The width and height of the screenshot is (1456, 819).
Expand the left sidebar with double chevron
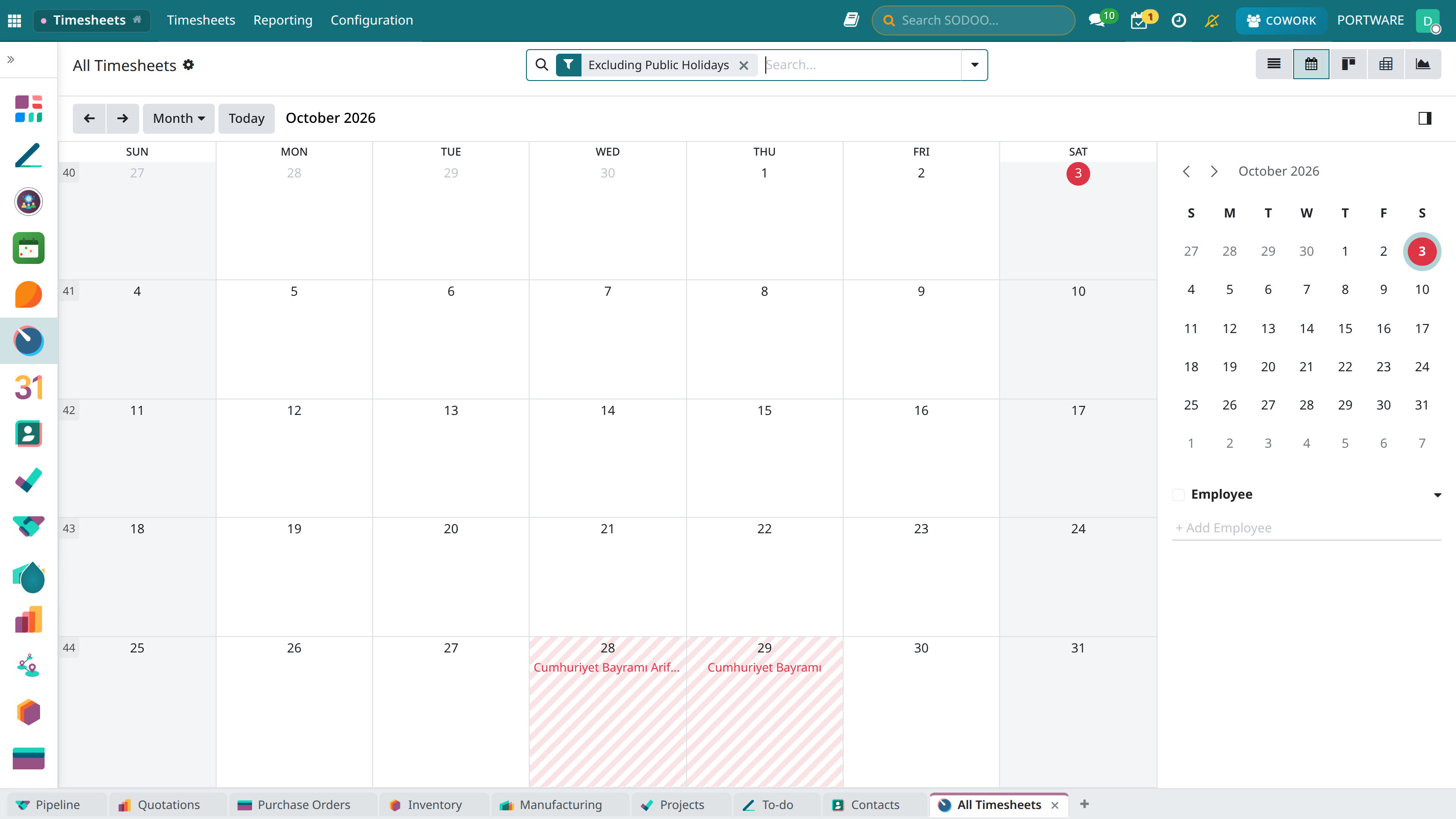(11, 60)
